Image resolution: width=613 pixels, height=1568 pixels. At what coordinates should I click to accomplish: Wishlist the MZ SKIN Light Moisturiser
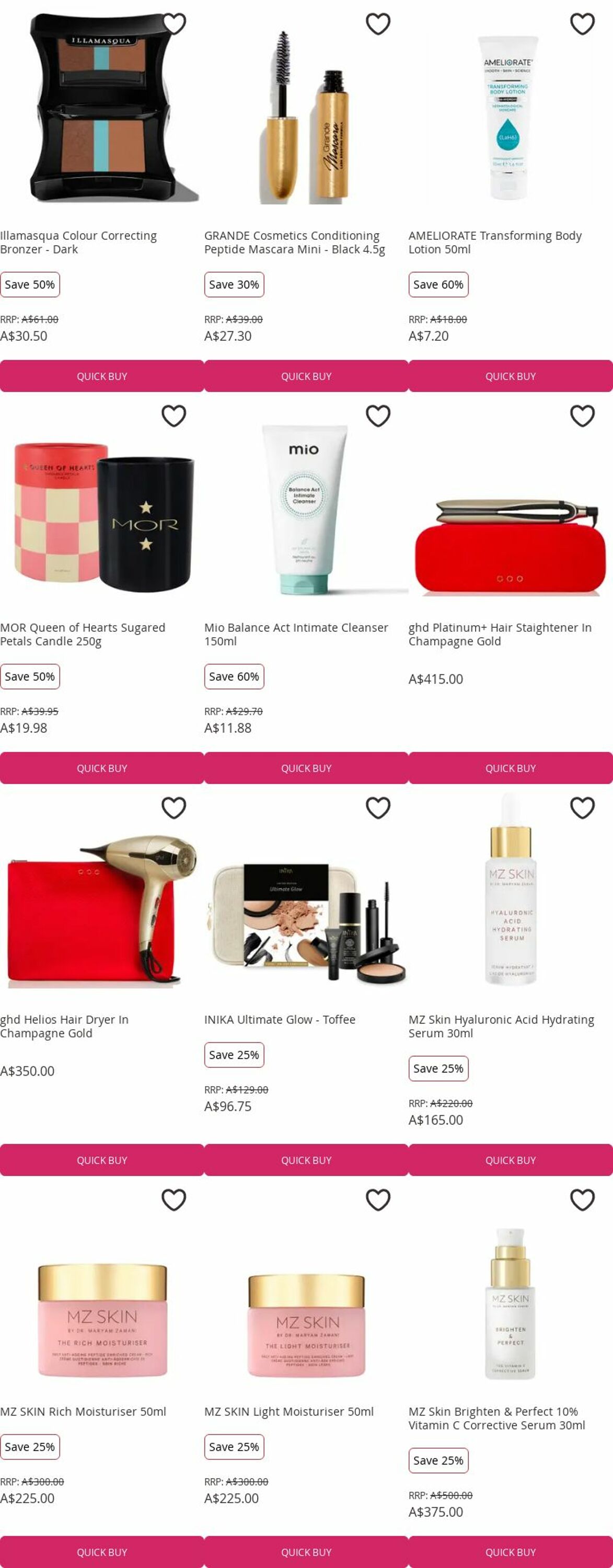(378, 1200)
